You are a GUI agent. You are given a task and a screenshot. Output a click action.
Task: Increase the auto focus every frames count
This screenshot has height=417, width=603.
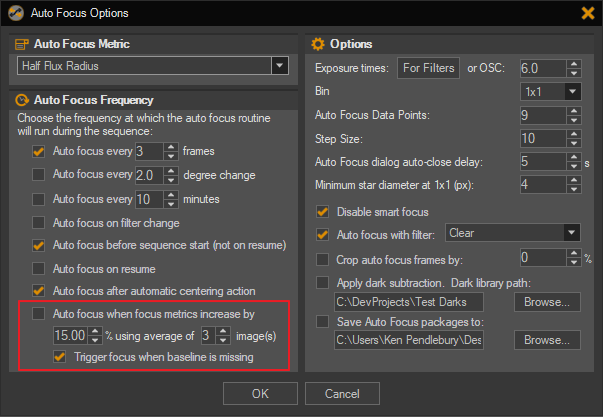[171, 147]
